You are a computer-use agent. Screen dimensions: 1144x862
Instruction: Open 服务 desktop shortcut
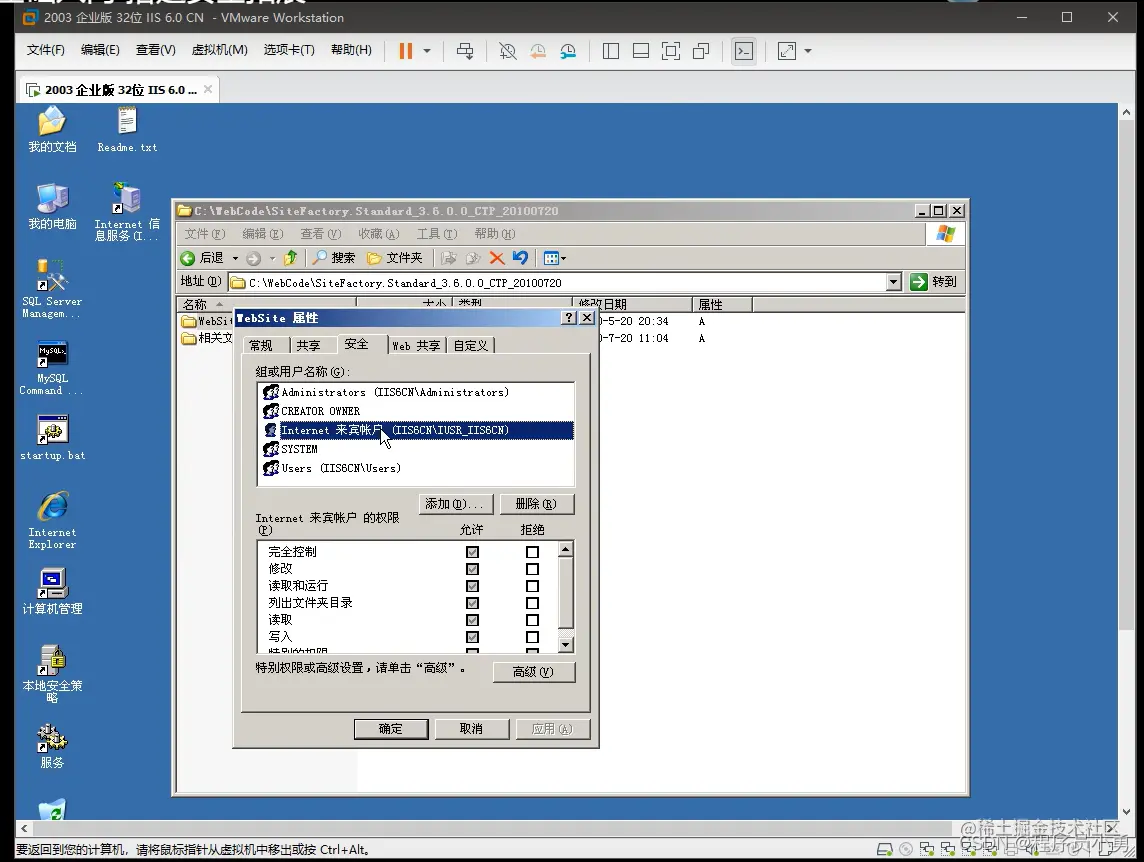click(52, 746)
